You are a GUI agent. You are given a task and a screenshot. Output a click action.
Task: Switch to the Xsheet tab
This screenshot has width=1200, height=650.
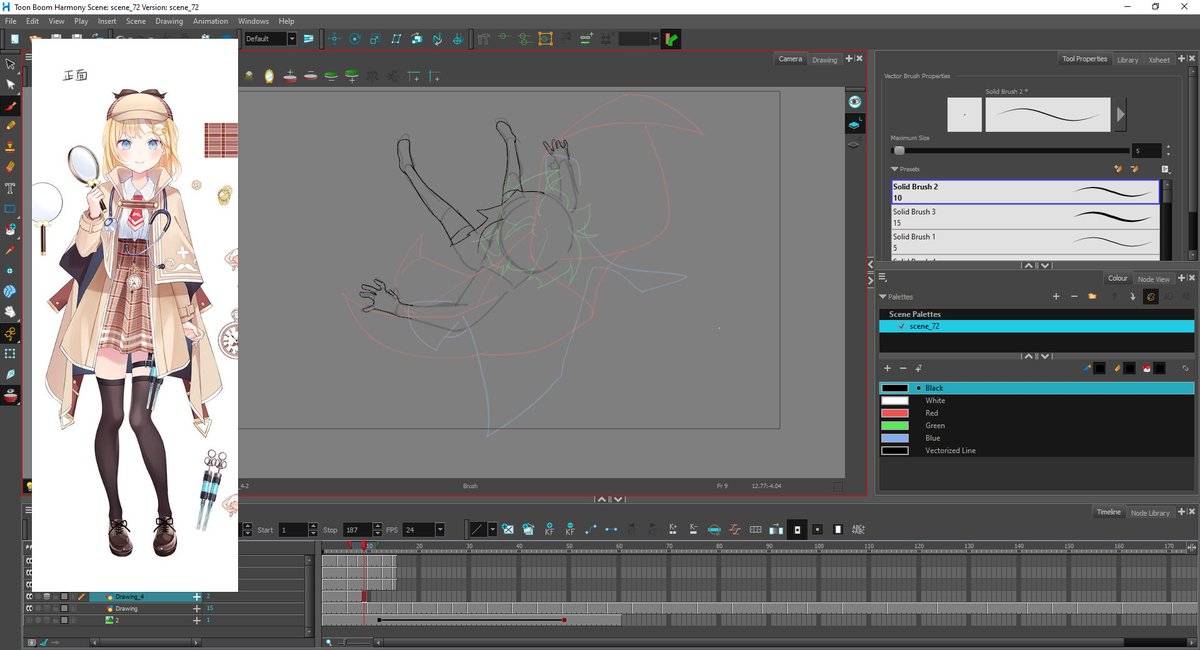[x=1159, y=60]
